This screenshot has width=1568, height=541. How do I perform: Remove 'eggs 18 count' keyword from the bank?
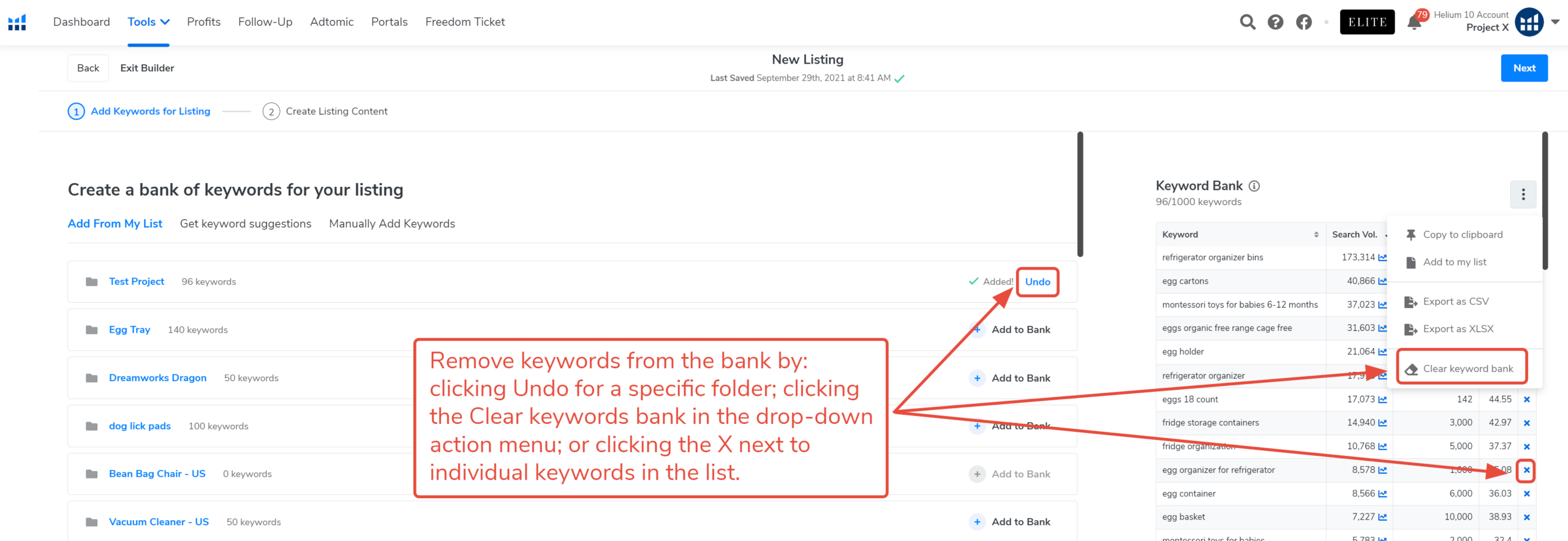point(1527,399)
